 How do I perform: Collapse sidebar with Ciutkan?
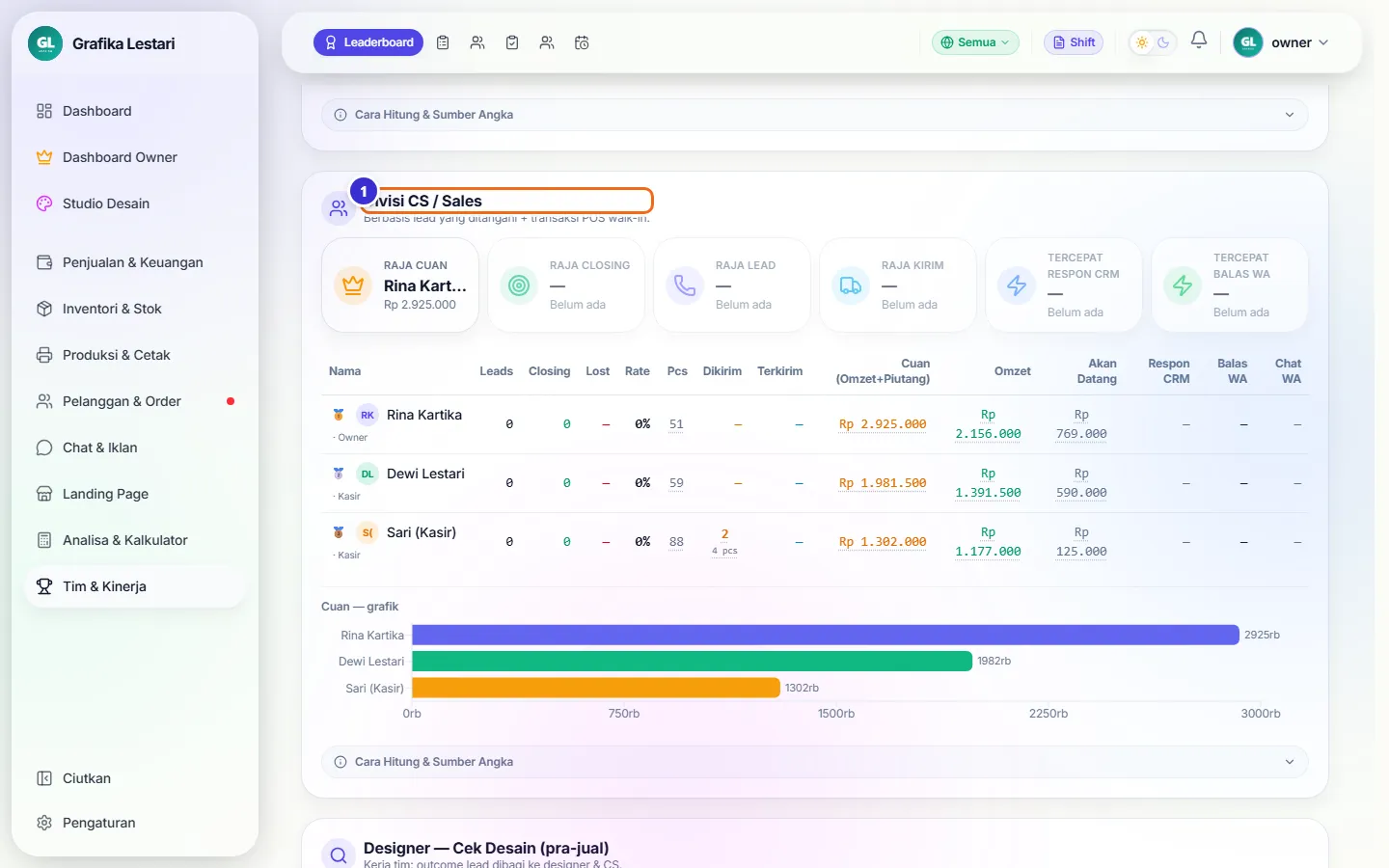[135, 778]
